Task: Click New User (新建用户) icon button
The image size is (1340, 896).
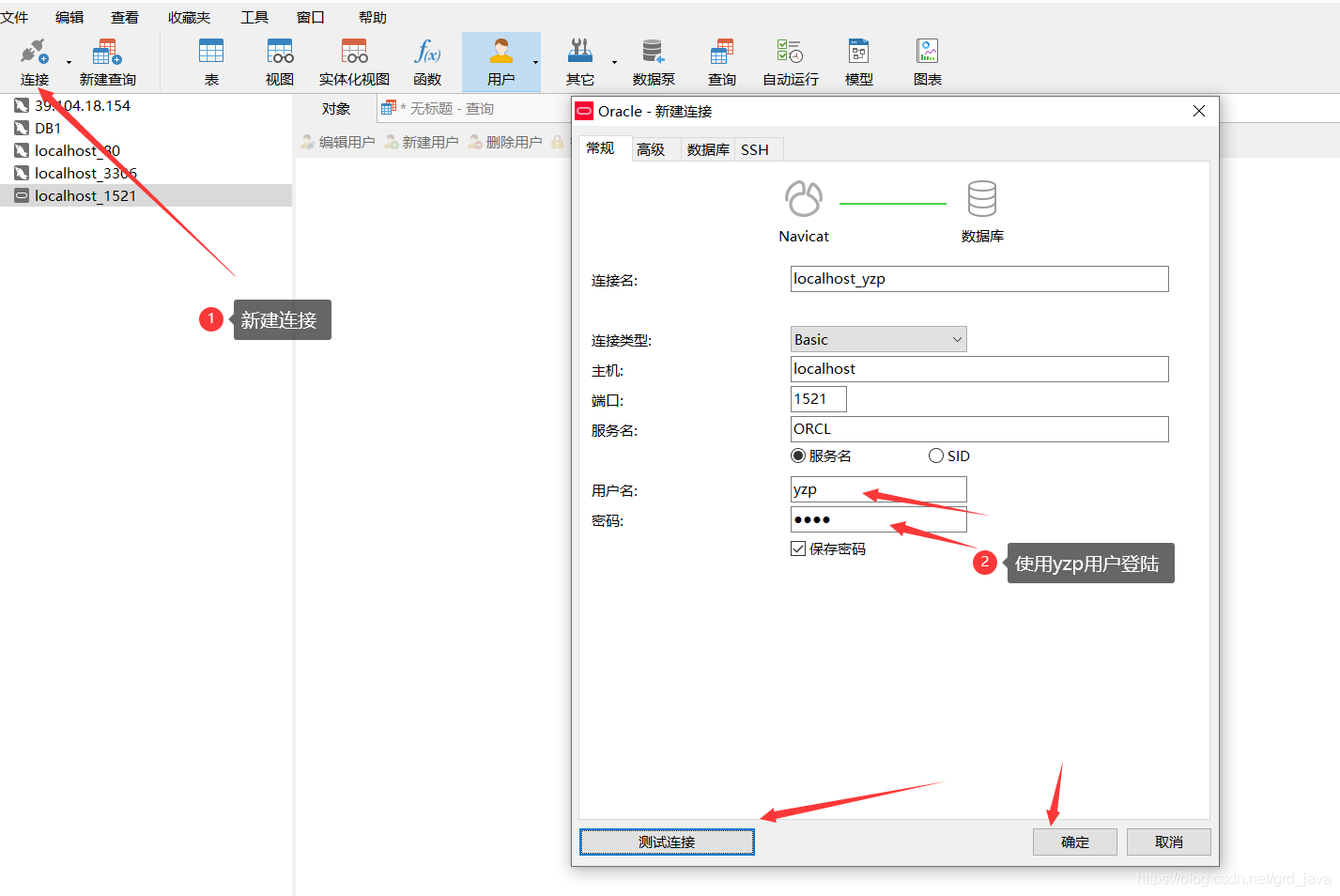Action: tap(421, 142)
